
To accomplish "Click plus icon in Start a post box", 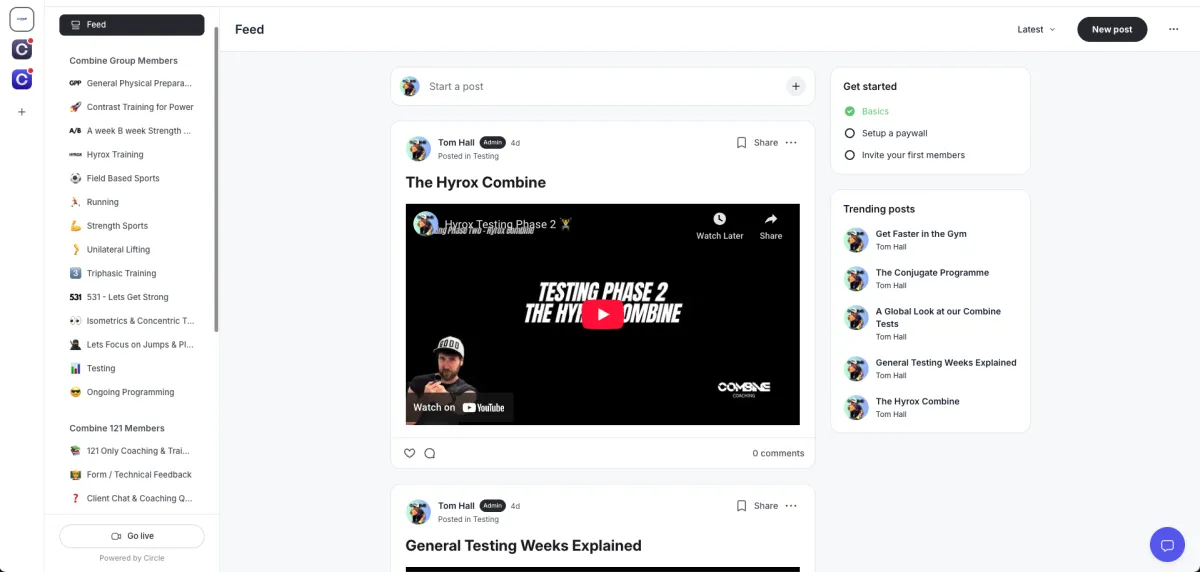I will (x=796, y=87).
